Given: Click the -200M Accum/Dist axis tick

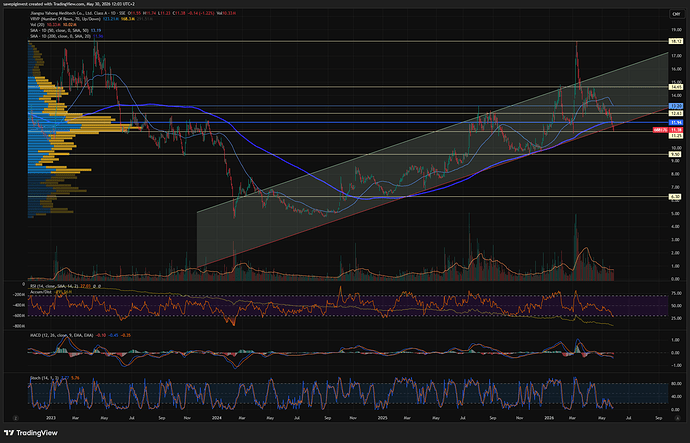Looking at the screenshot, I should point(18,295).
